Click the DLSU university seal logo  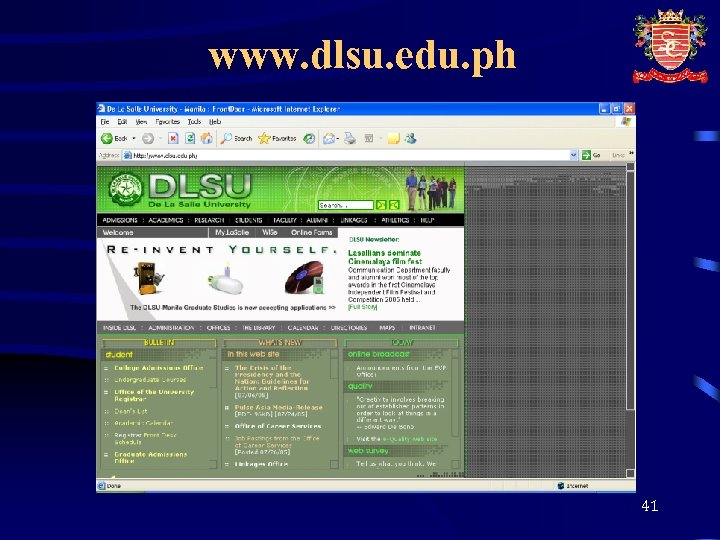(x=125, y=189)
